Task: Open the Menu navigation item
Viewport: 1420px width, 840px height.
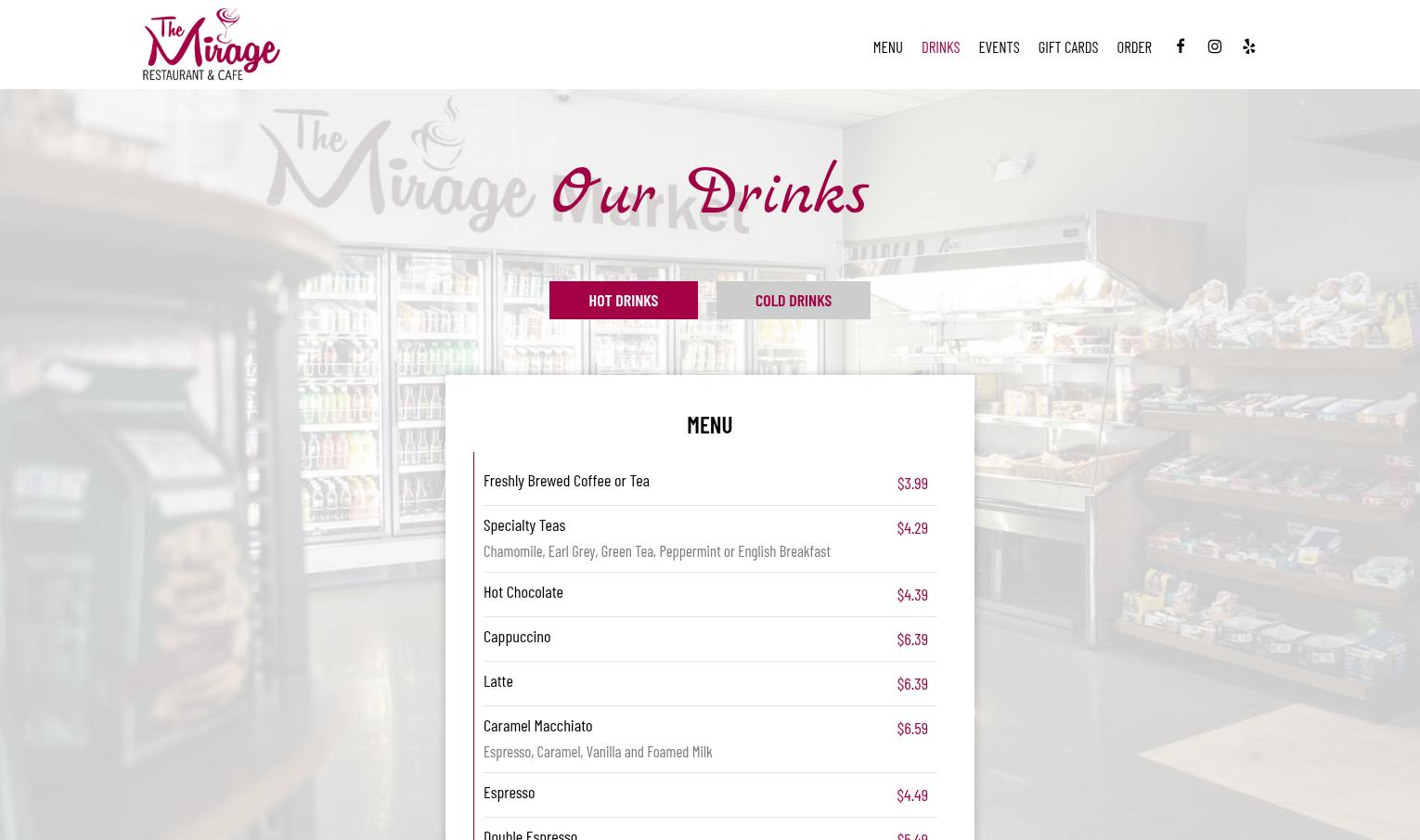Action: point(887,46)
